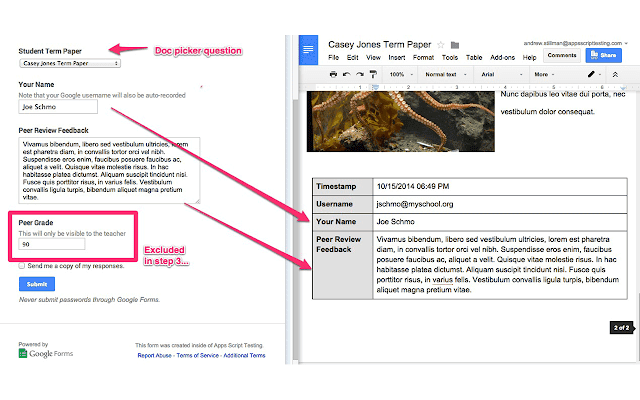
Task: Open the File menu
Action: [x=333, y=58]
